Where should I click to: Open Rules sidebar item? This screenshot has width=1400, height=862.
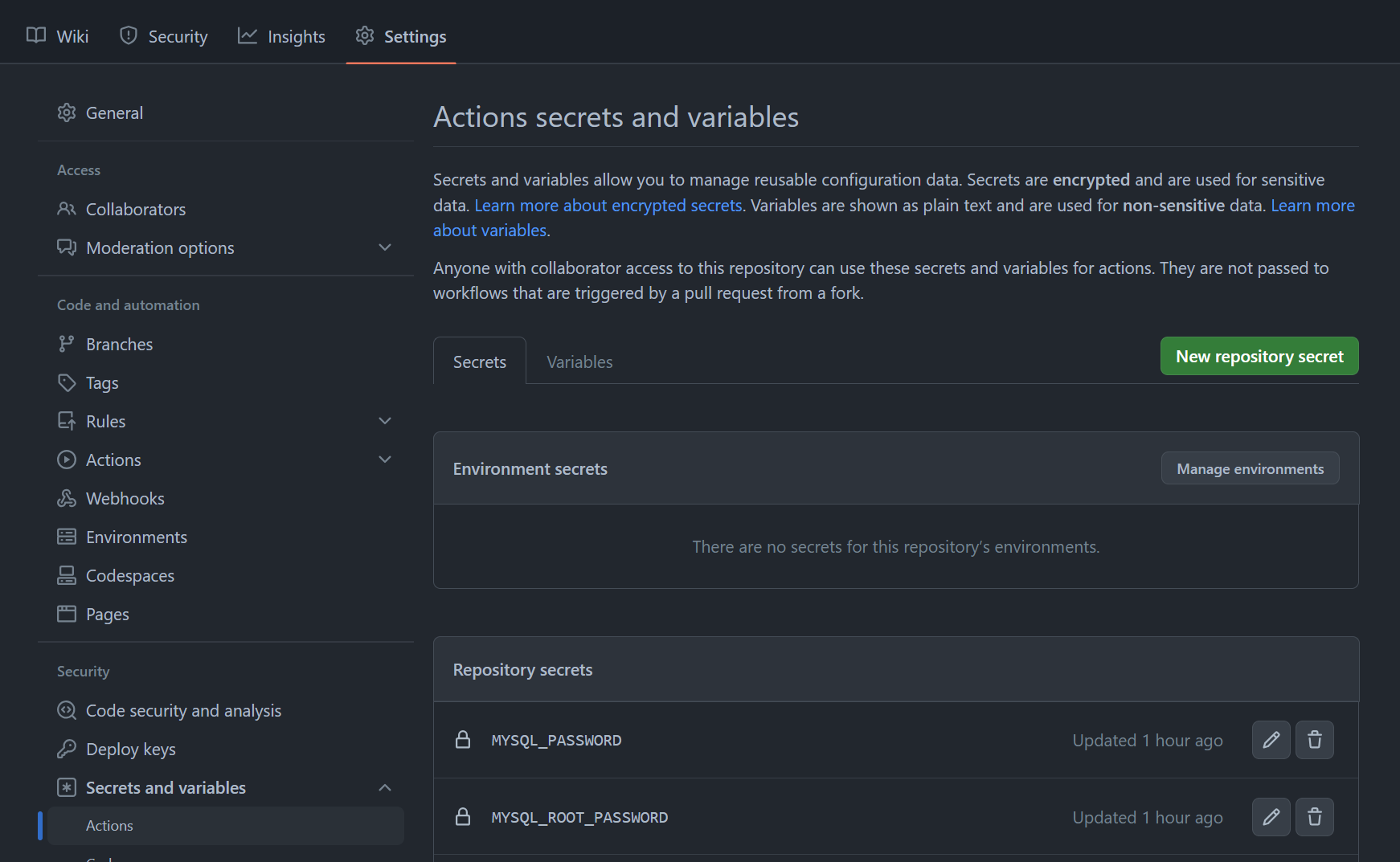click(x=226, y=422)
